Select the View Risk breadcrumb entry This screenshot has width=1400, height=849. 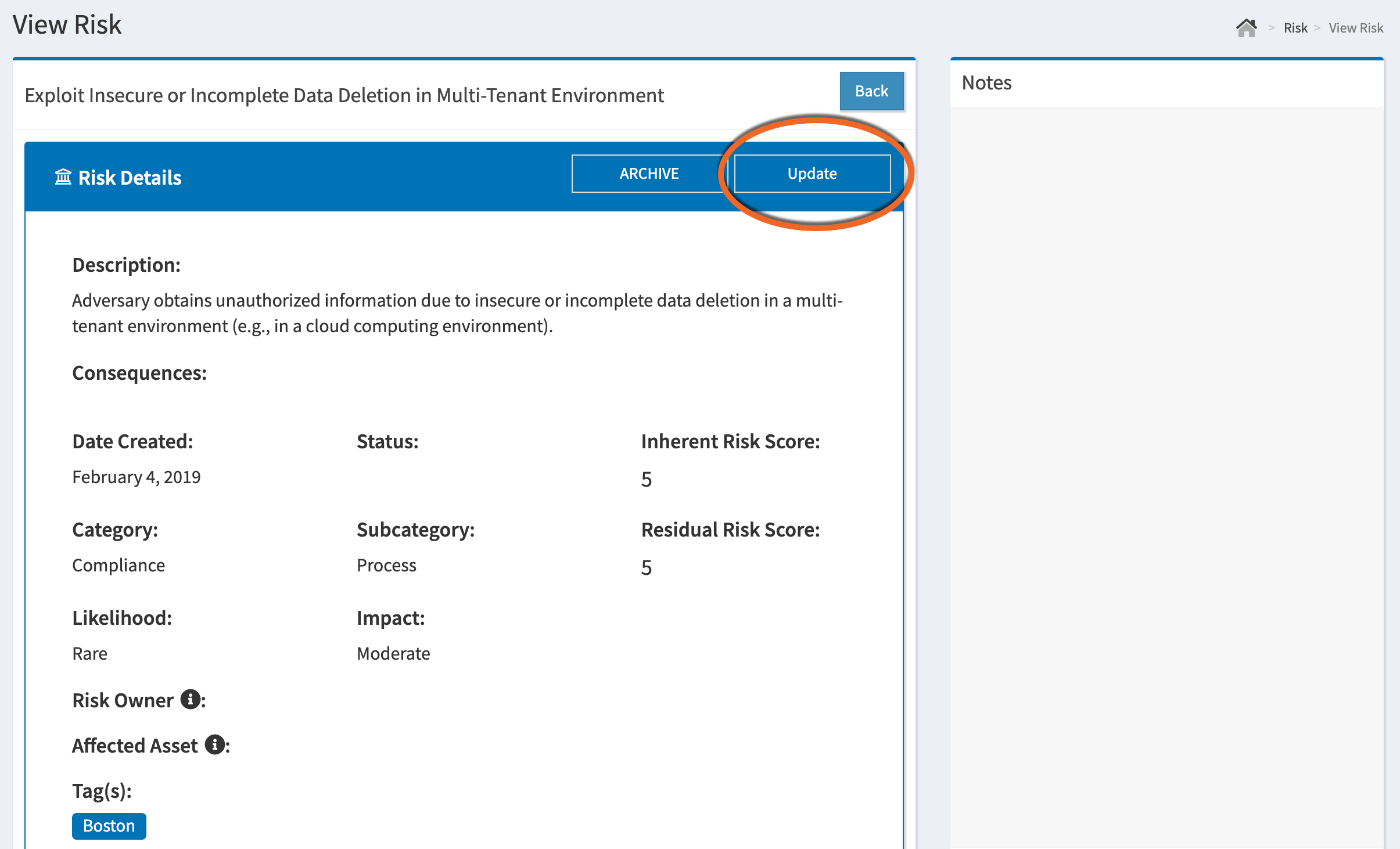coord(1356,27)
